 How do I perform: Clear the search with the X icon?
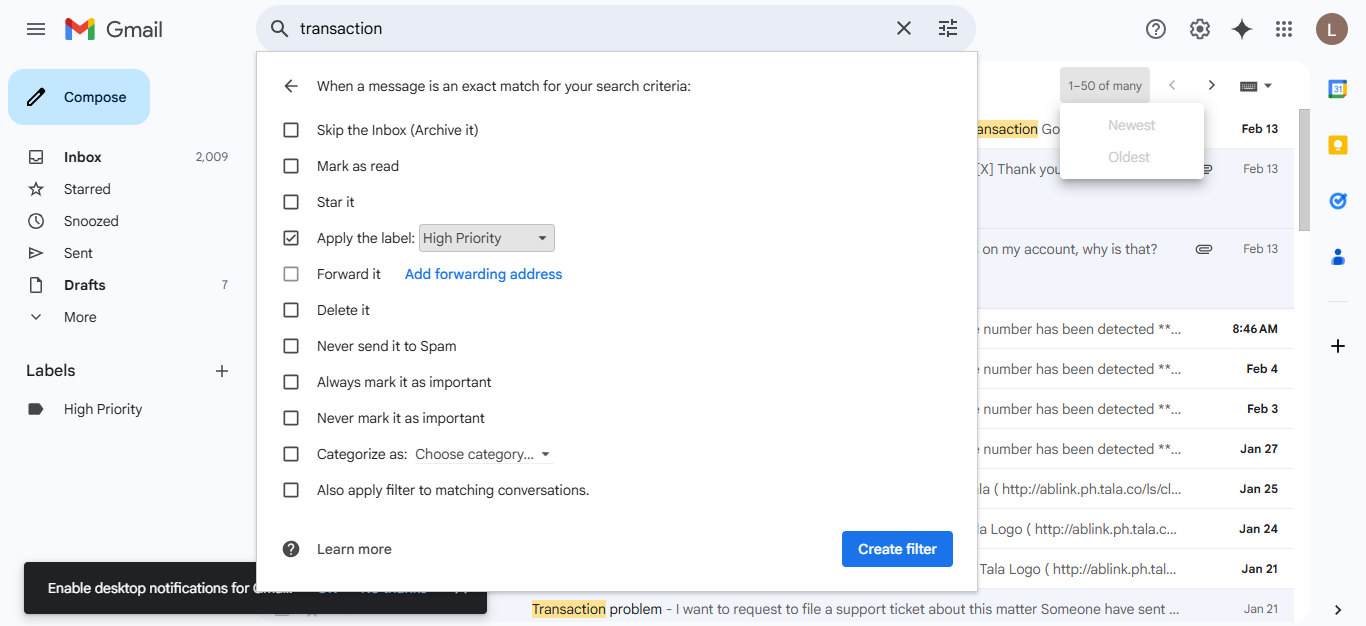click(904, 29)
